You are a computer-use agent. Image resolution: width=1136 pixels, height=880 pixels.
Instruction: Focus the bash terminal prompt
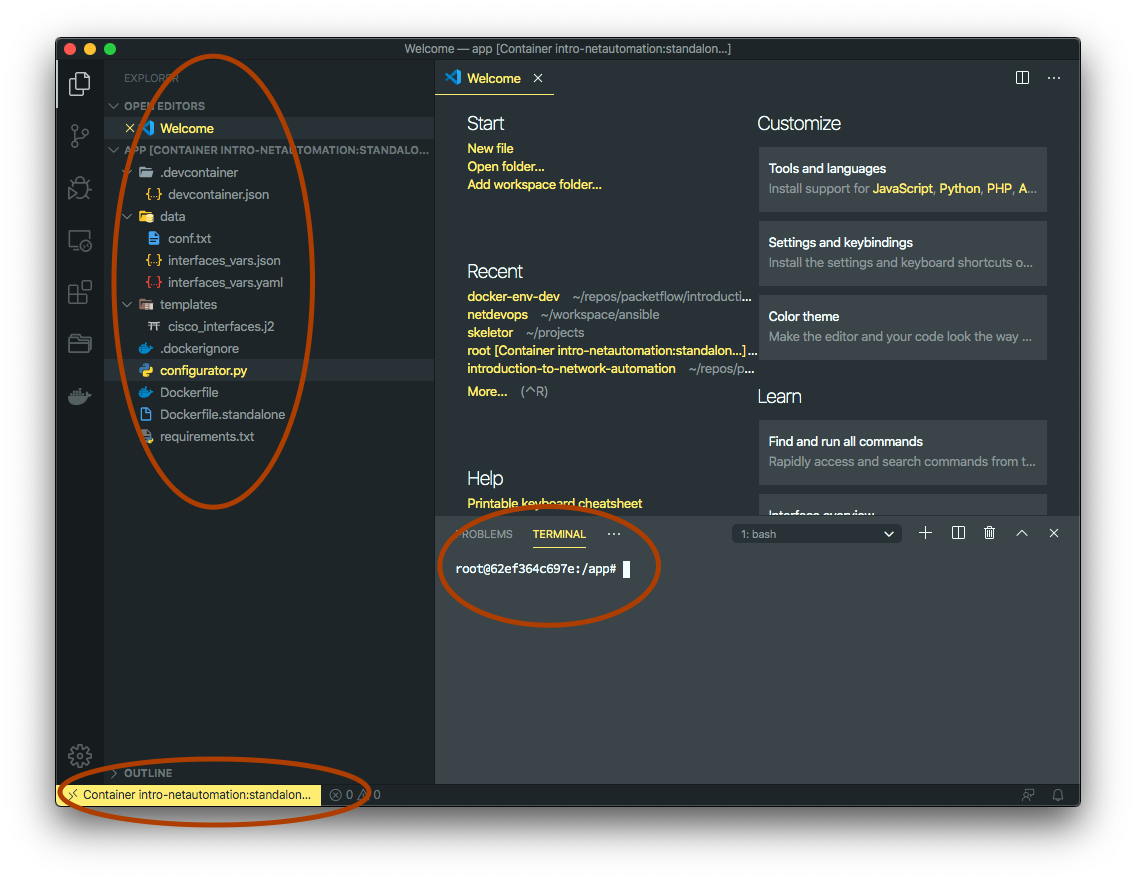click(x=542, y=569)
